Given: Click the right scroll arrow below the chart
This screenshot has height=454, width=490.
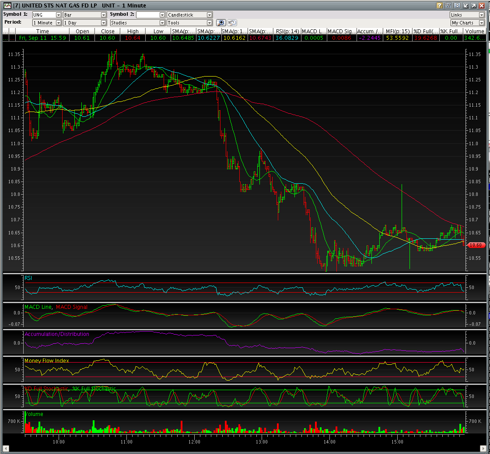Looking at the screenshot, I should [x=483, y=448].
